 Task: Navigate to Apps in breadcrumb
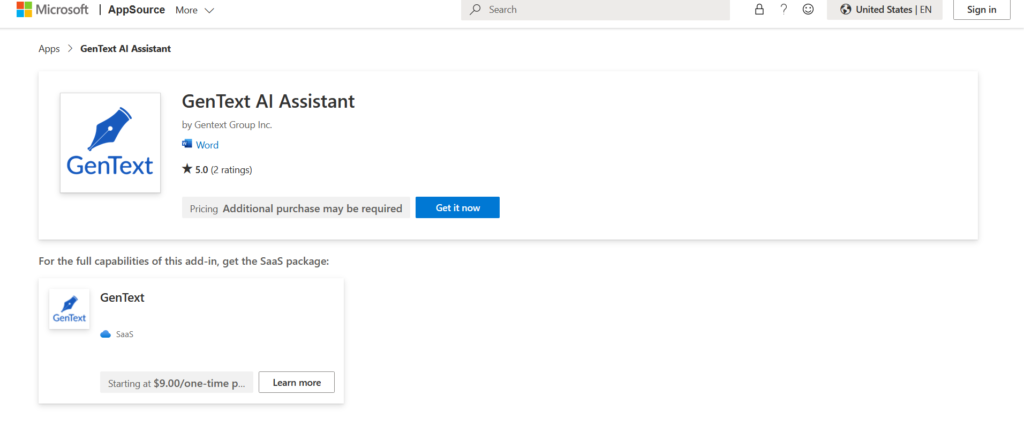(49, 49)
